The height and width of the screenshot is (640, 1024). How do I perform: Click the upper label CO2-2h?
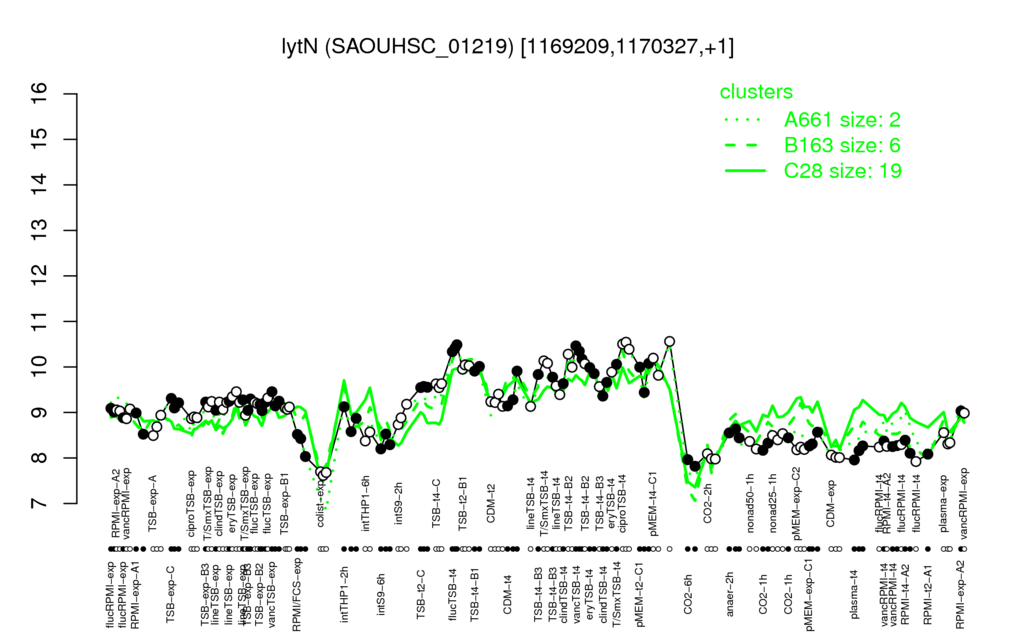pyautogui.click(x=707, y=503)
